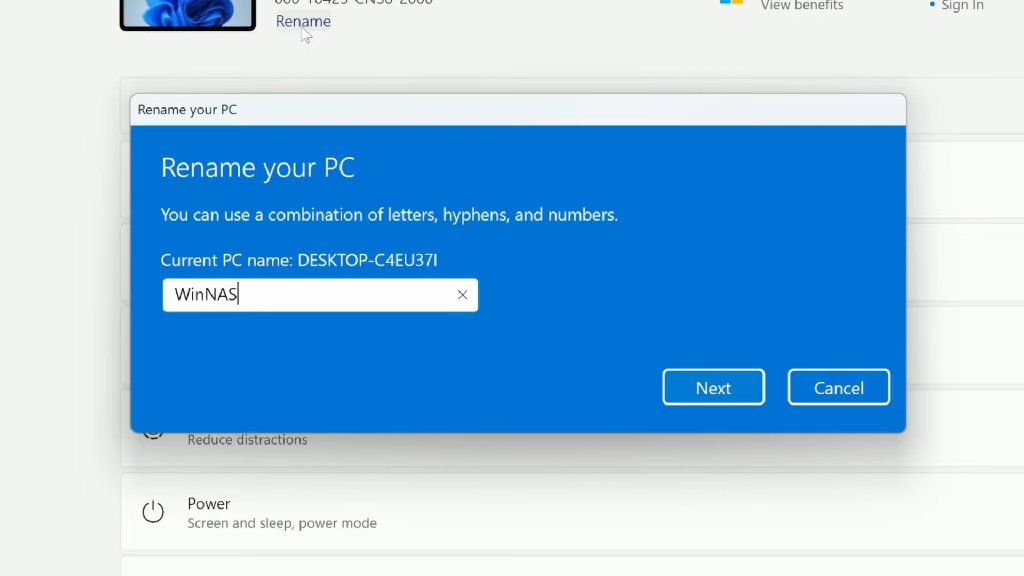This screenshot has width=1024, height=576.
Task: Clear the WinNAS text using the X
Action: [x=462, y=294]
